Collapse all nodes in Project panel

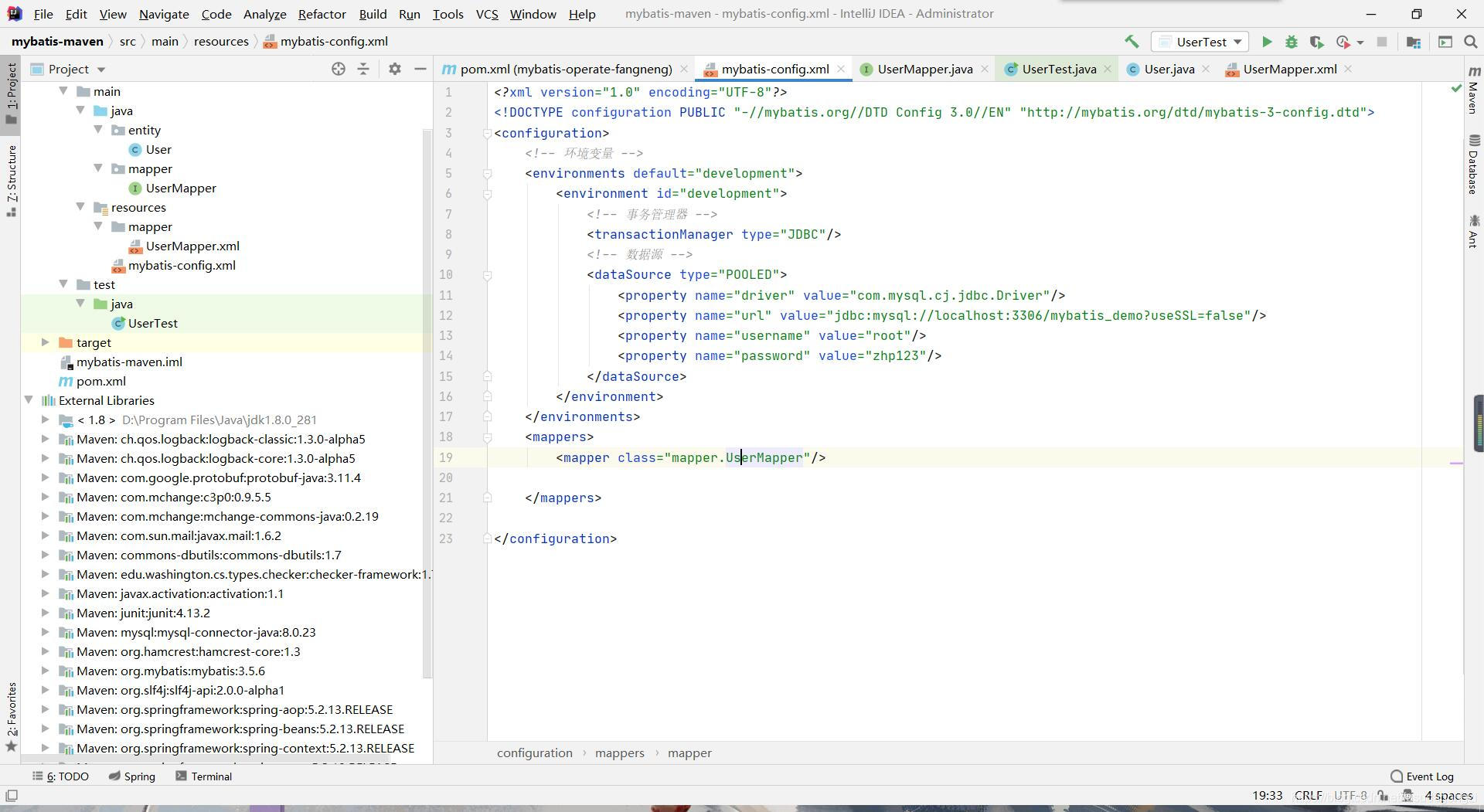click(363, 69)
